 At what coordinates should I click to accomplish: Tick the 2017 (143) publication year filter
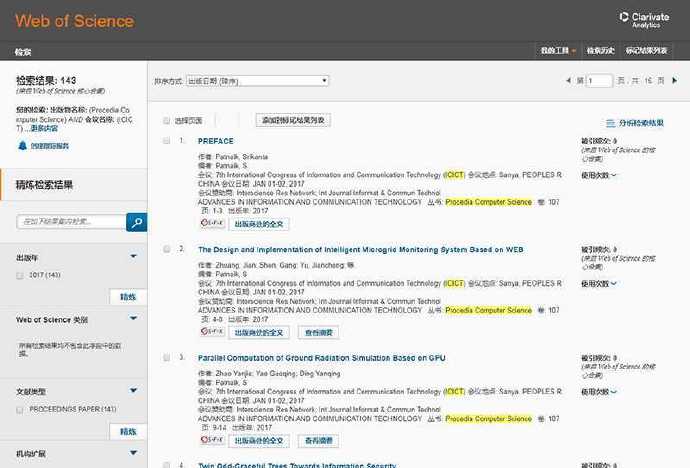click(x=19, y=275)
